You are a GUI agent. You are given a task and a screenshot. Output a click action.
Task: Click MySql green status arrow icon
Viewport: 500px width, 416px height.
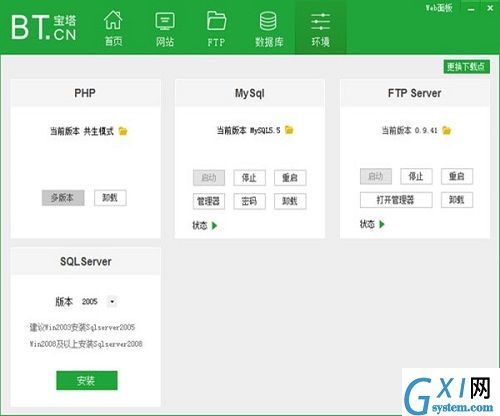(x=214, y=226)
